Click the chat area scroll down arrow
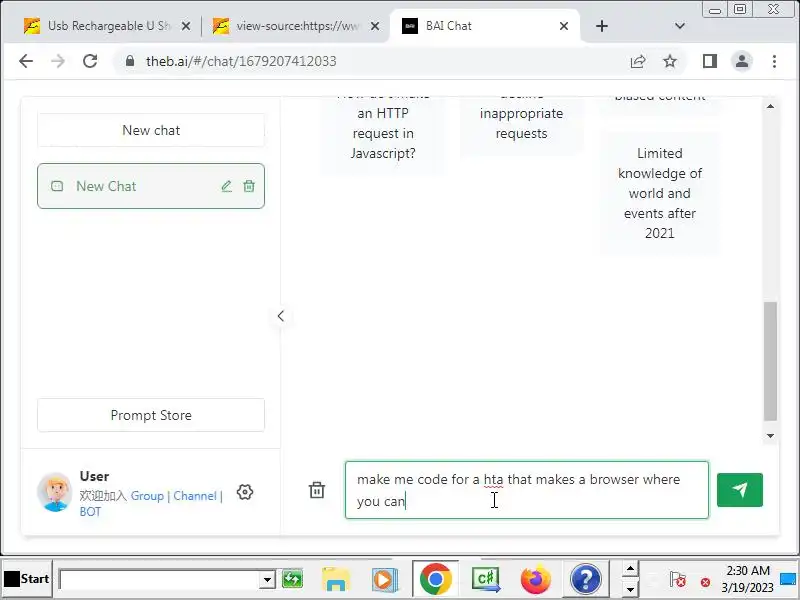Screen dimensions: 800x600 click(x=770, y=436)
